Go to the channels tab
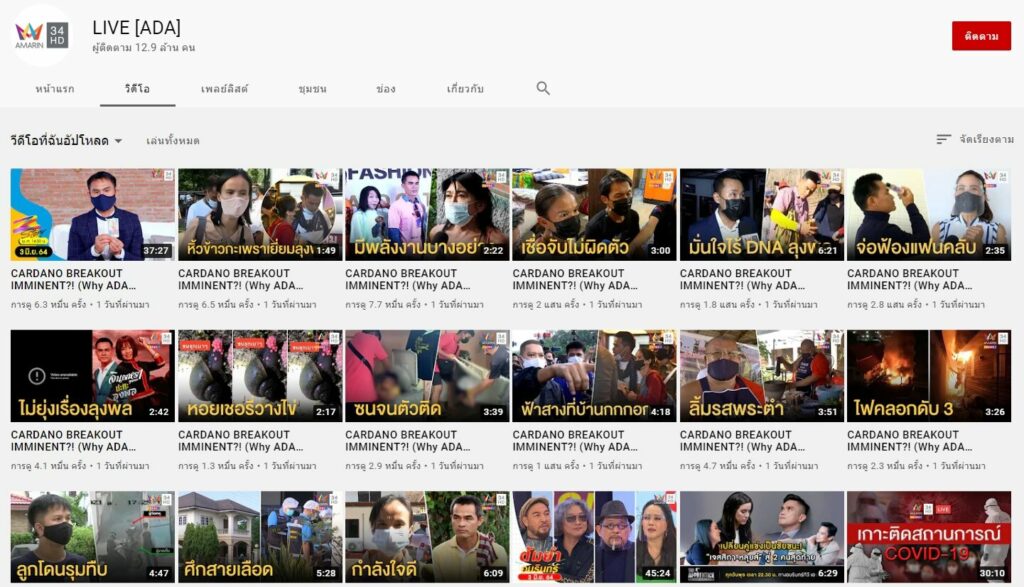Viewport: 1024px width, 587px height. click(386, 89)
